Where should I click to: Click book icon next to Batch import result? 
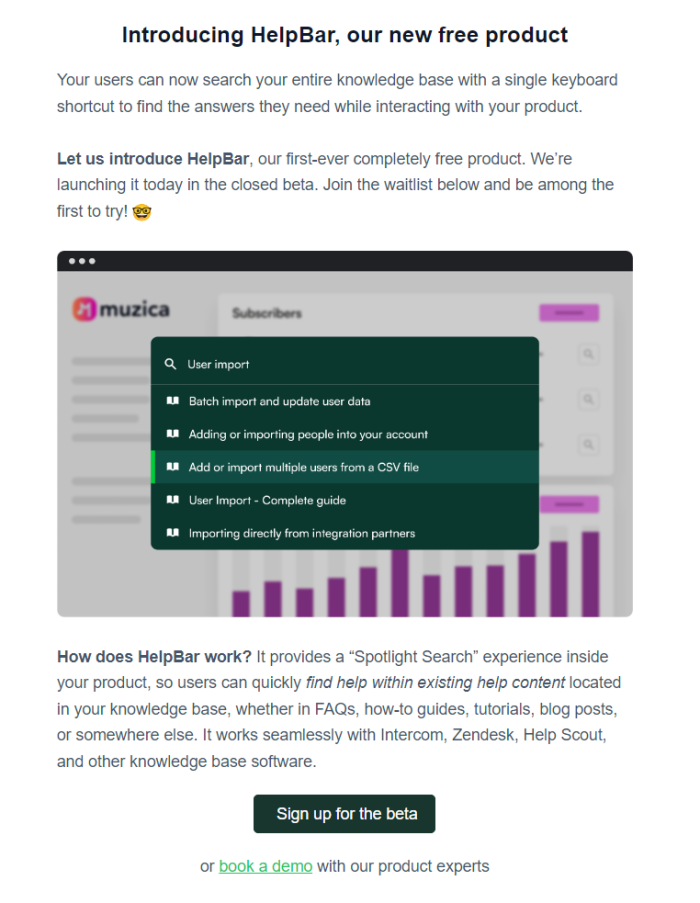point(173,401)
